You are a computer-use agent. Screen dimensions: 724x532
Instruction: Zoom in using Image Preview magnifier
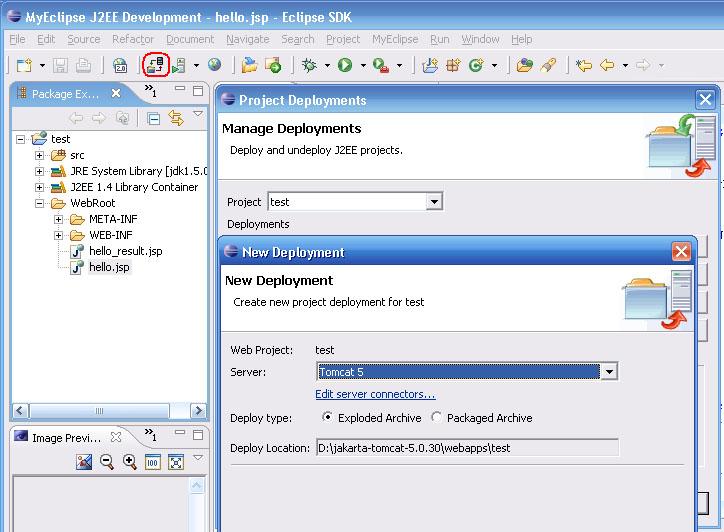[x=130, y=461]
